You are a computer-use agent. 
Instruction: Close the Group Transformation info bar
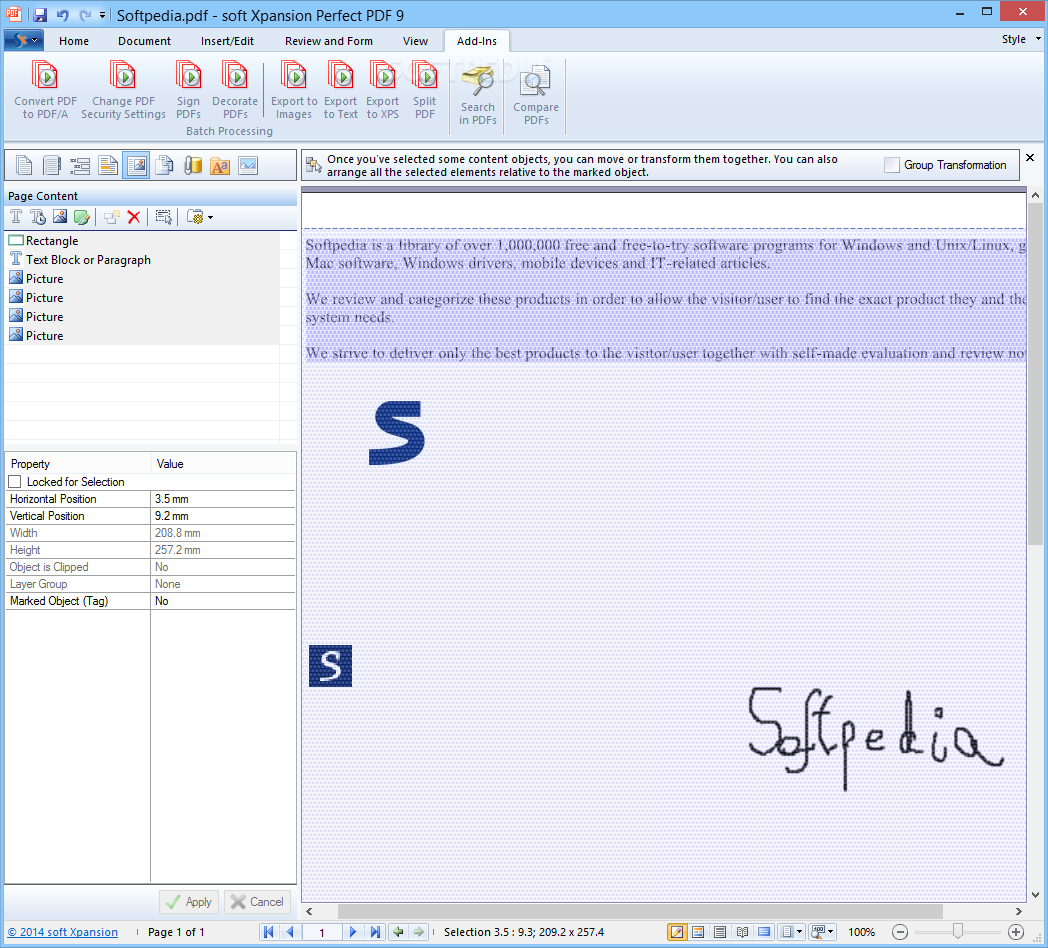[1030, 158]
